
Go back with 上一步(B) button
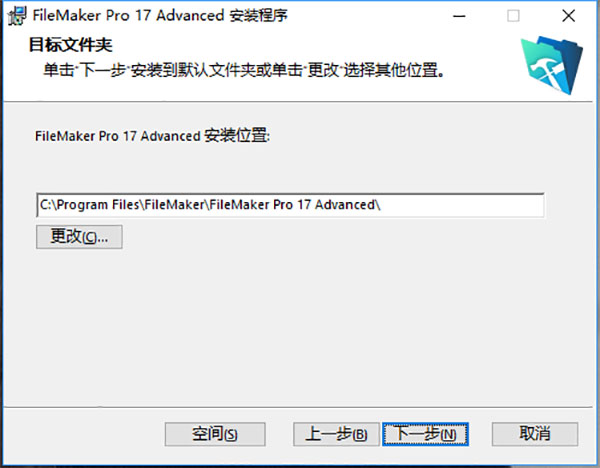click(336, 434)
